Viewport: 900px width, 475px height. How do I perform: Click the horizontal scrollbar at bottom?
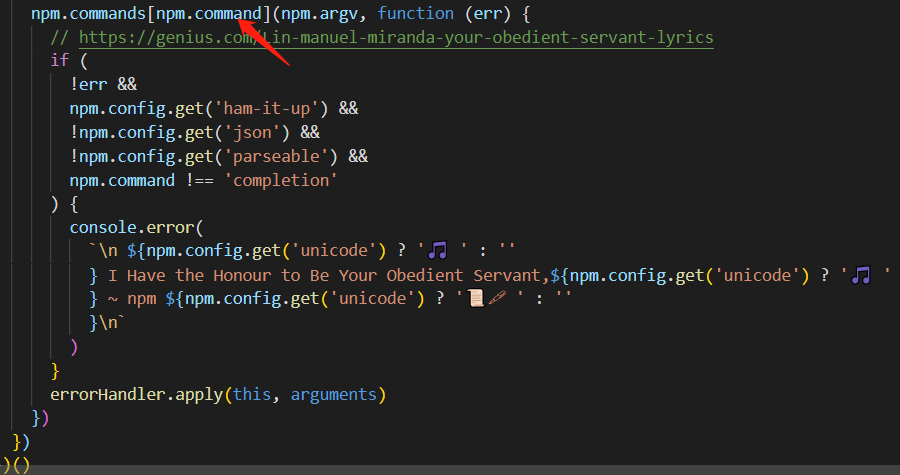[450, 470]
